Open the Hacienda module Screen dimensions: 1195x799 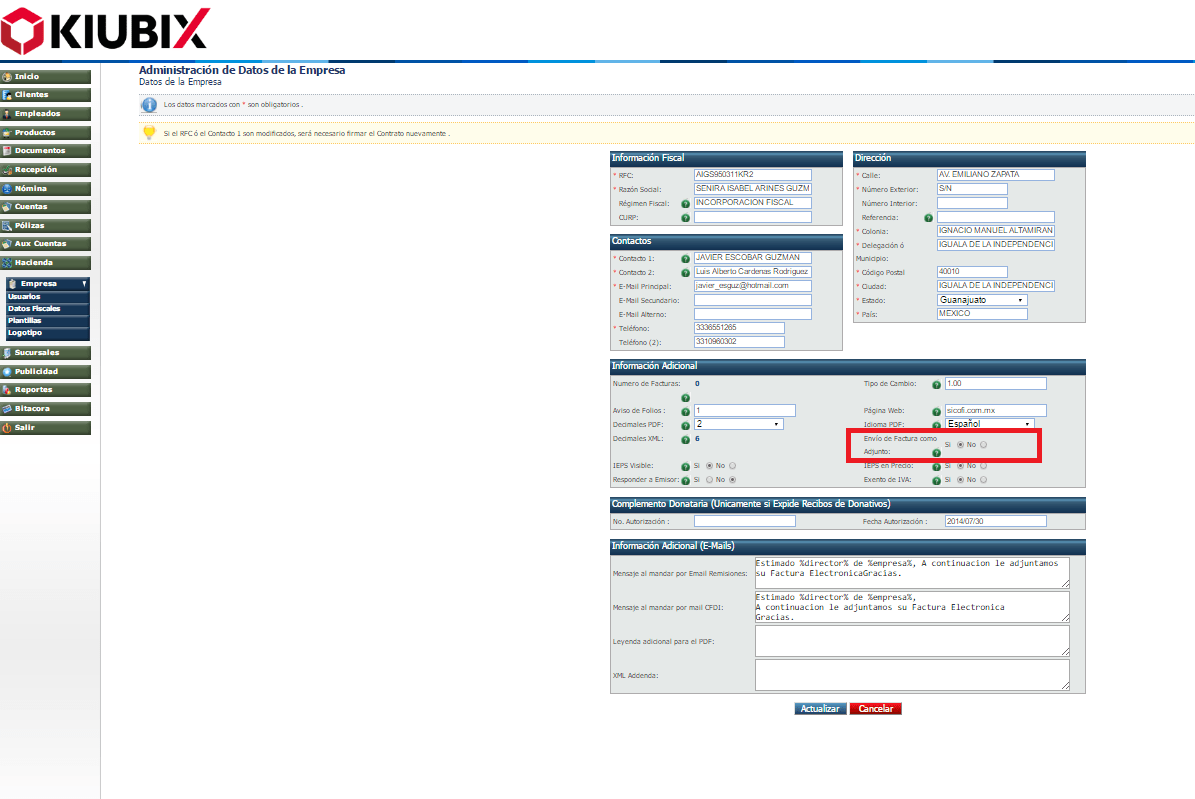[x=45, y=262]
